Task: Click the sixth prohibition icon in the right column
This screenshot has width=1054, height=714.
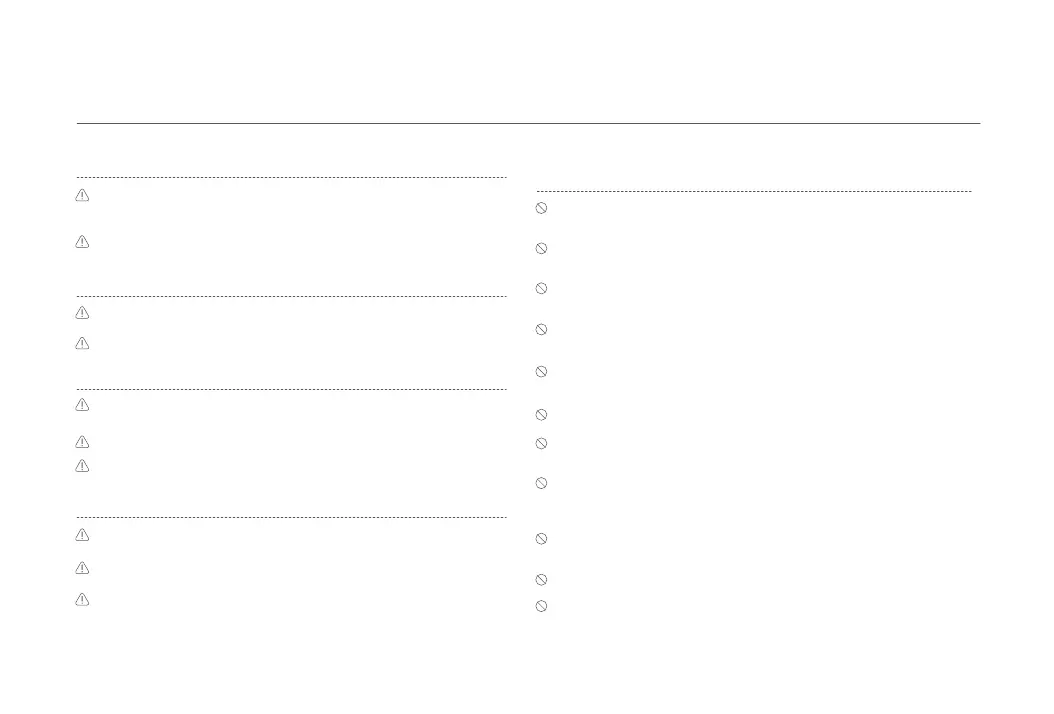Action: pos(542,414)
